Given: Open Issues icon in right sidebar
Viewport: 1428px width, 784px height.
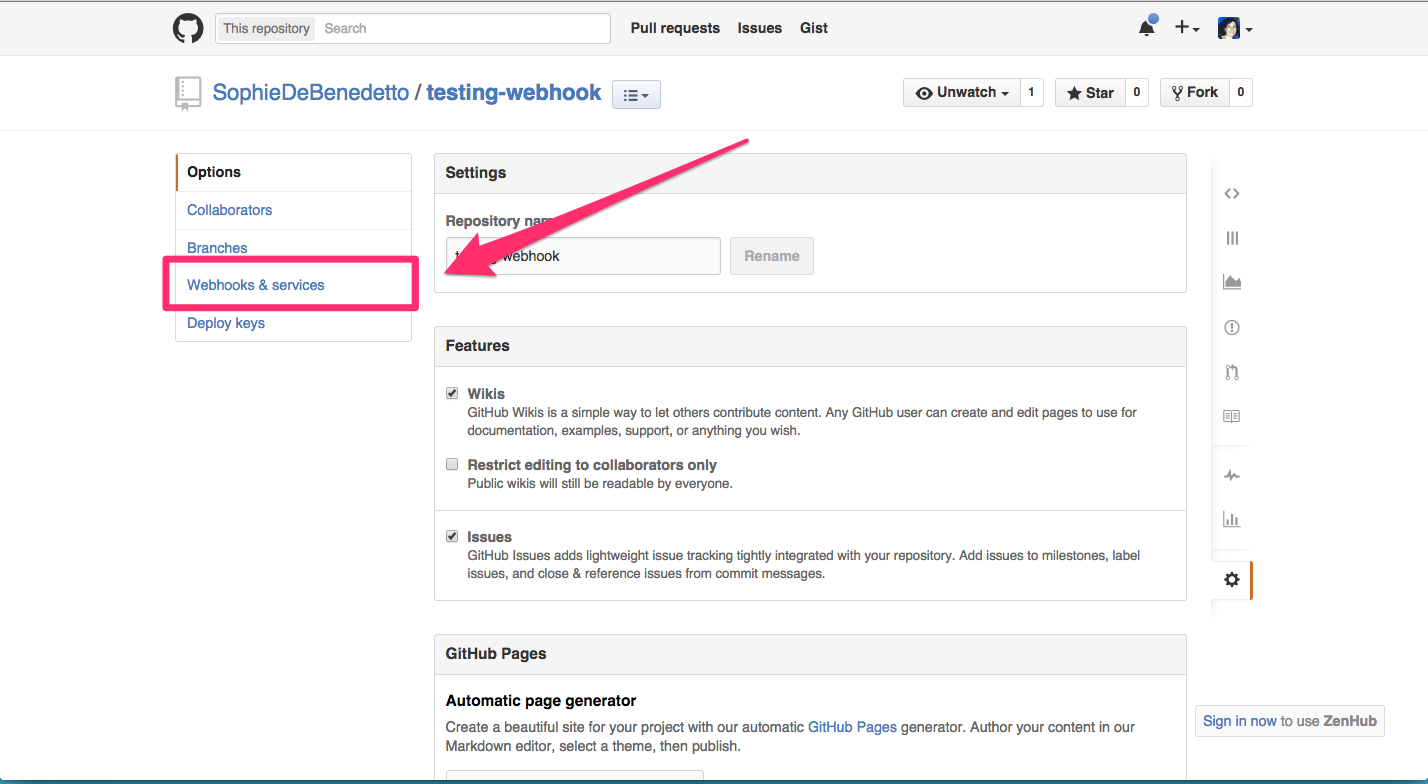Looking at the screenshot, I should [x=1231, y=327].
